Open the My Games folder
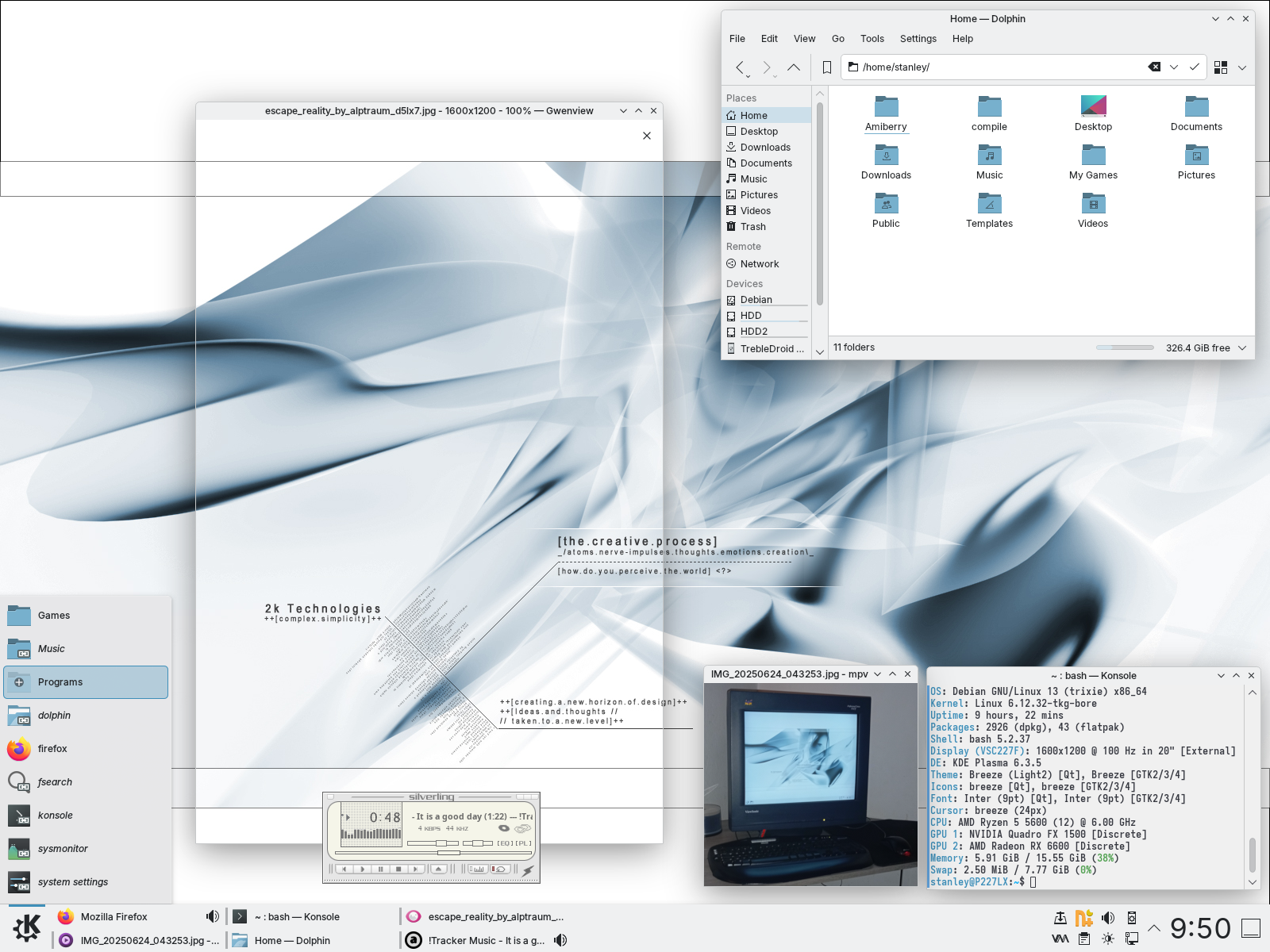This screenshot has width=1270, height=952. tap(1093, 163)
